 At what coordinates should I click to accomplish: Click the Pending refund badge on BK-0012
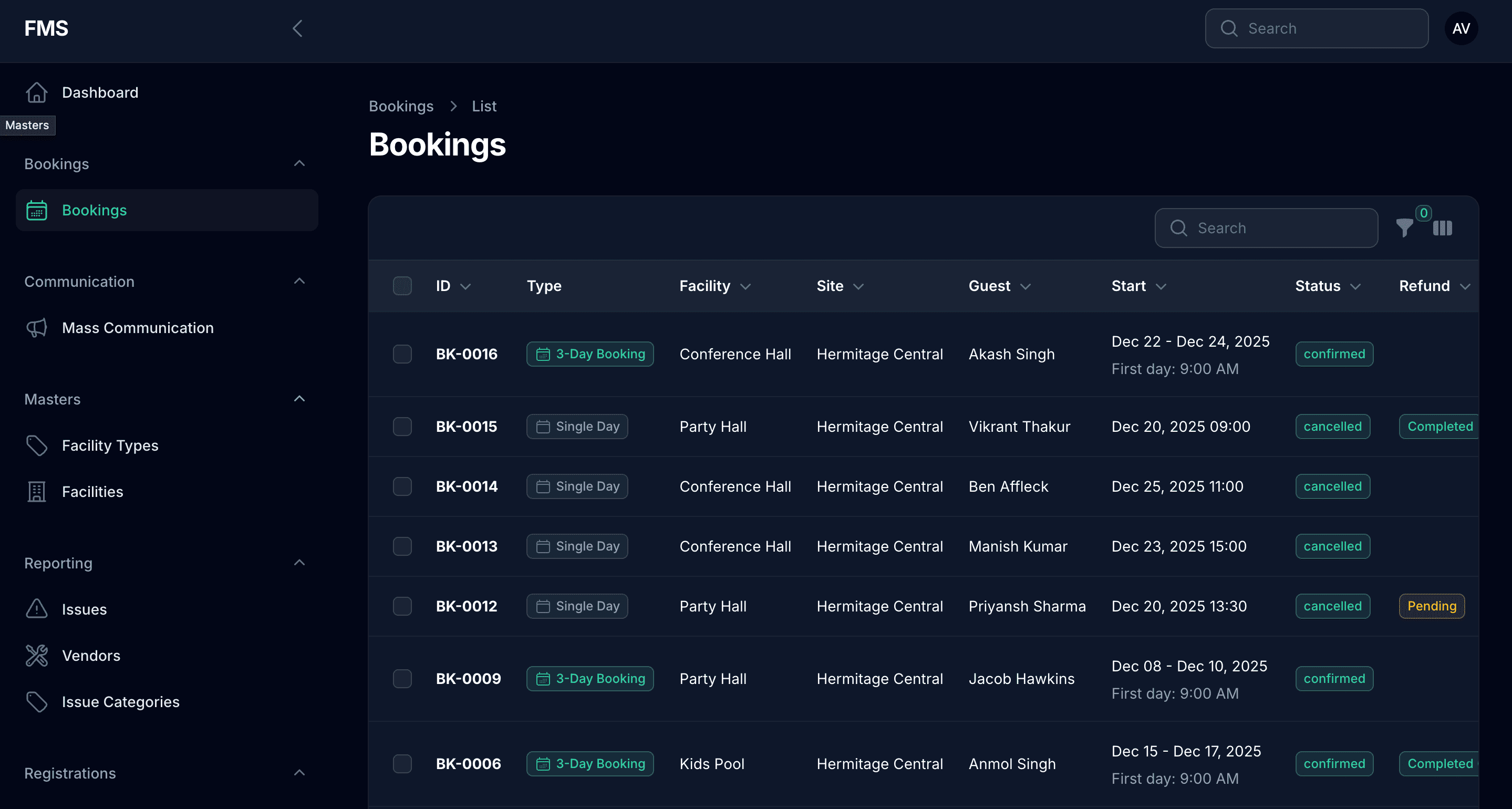pyautogui.click(x=1431, y=606)
